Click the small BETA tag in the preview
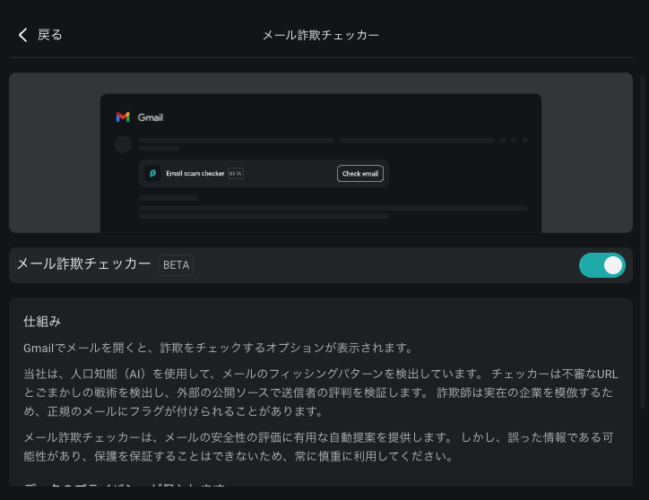The height and width of the screenshot is (500, 649). (236, 174)
